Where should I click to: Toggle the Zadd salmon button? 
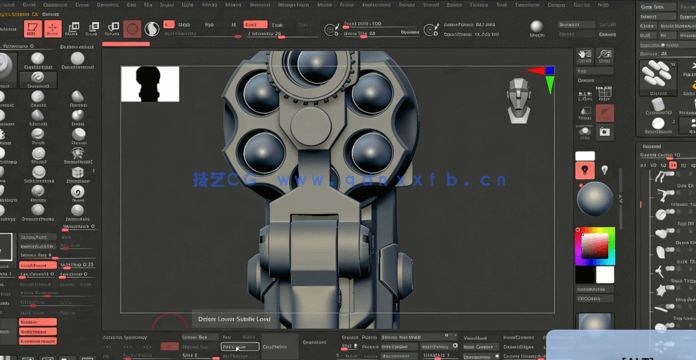[256, 24]
